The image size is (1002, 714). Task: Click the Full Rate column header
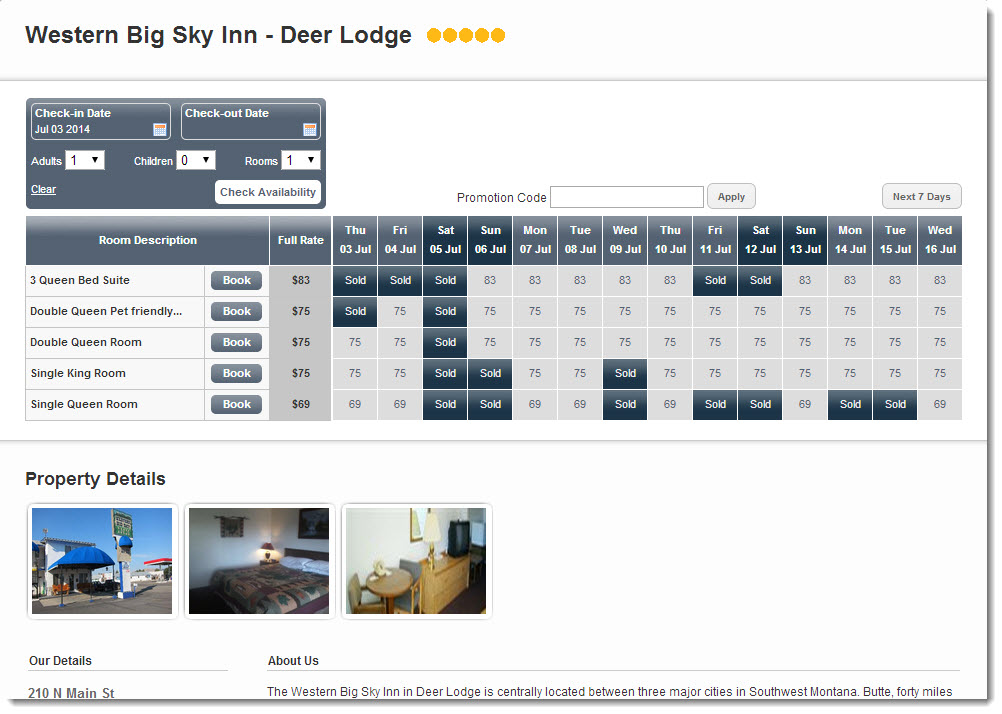[300, 240]
